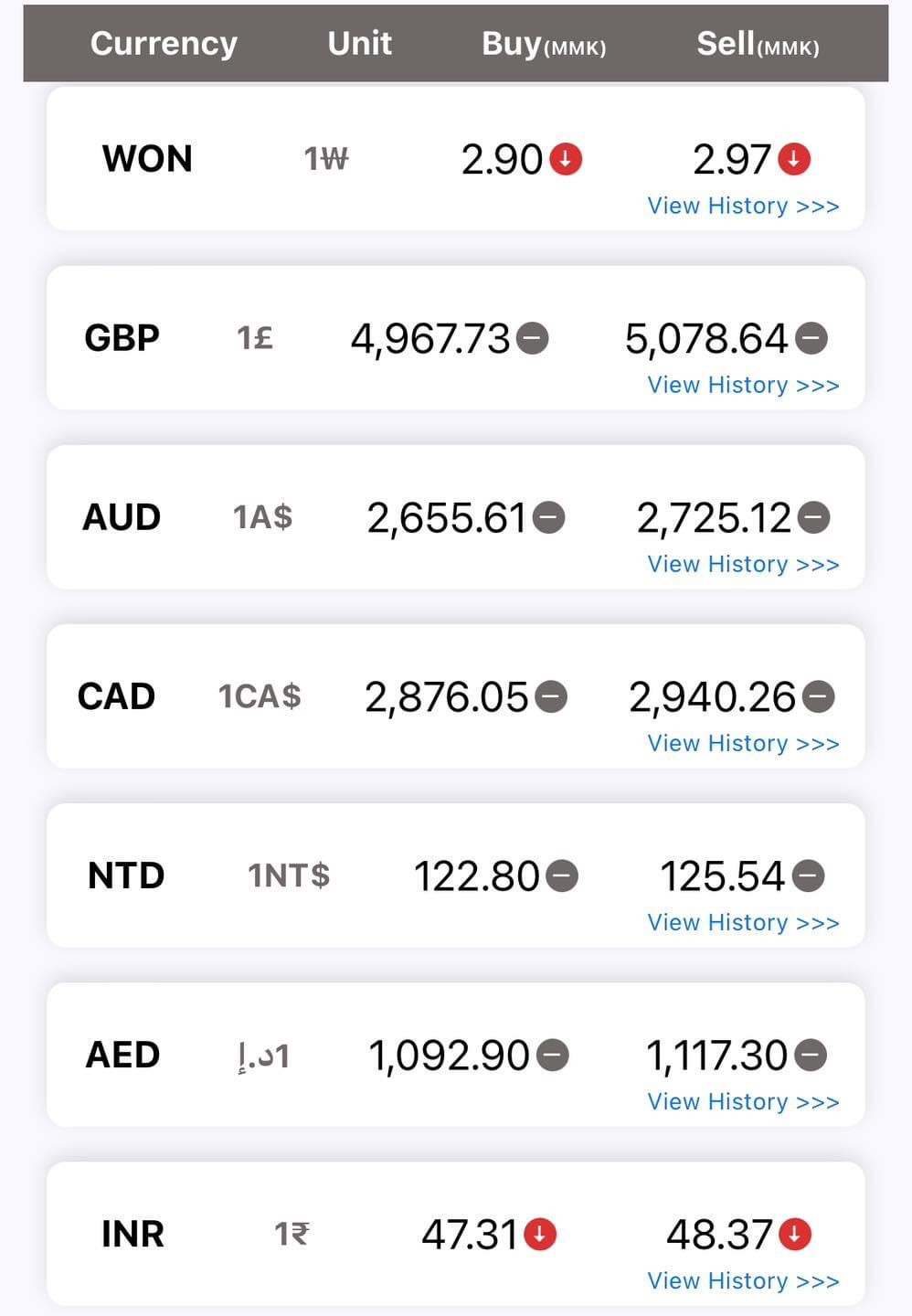Open View History for INR
Image resolution: width=912 pixels, height=1316 pixels.
click(743, 1280)
